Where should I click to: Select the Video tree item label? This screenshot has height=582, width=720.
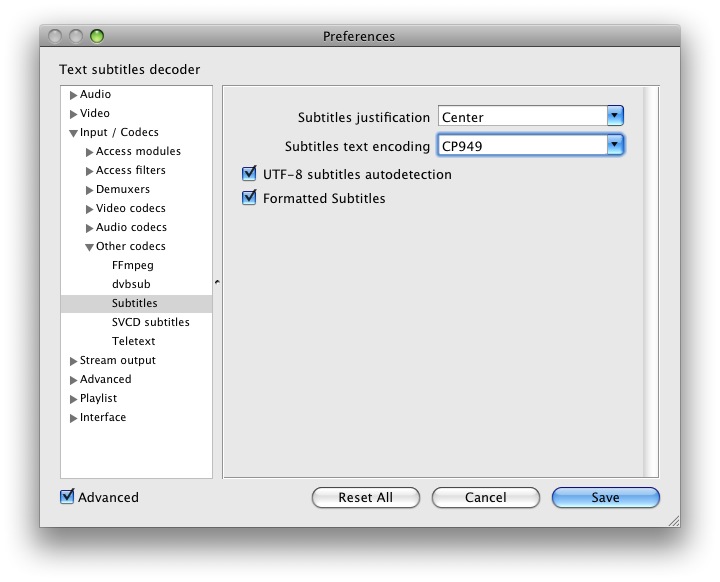click(95, 113)
